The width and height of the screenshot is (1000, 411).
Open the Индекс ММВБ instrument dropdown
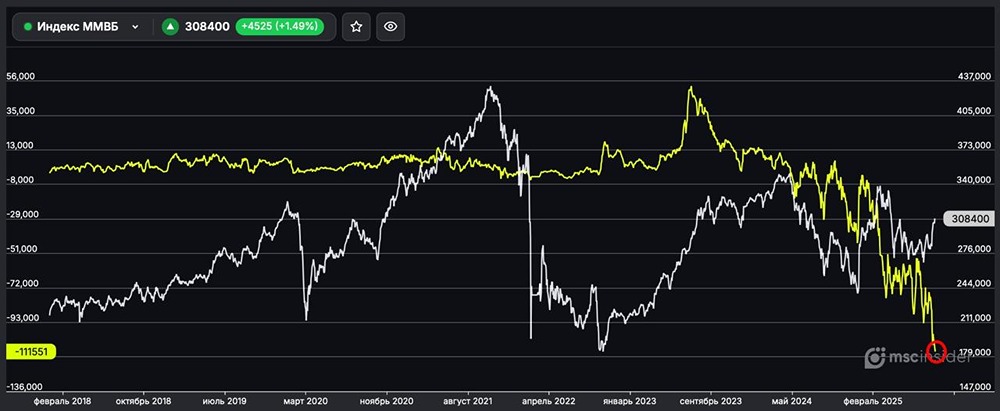(82, 27)
